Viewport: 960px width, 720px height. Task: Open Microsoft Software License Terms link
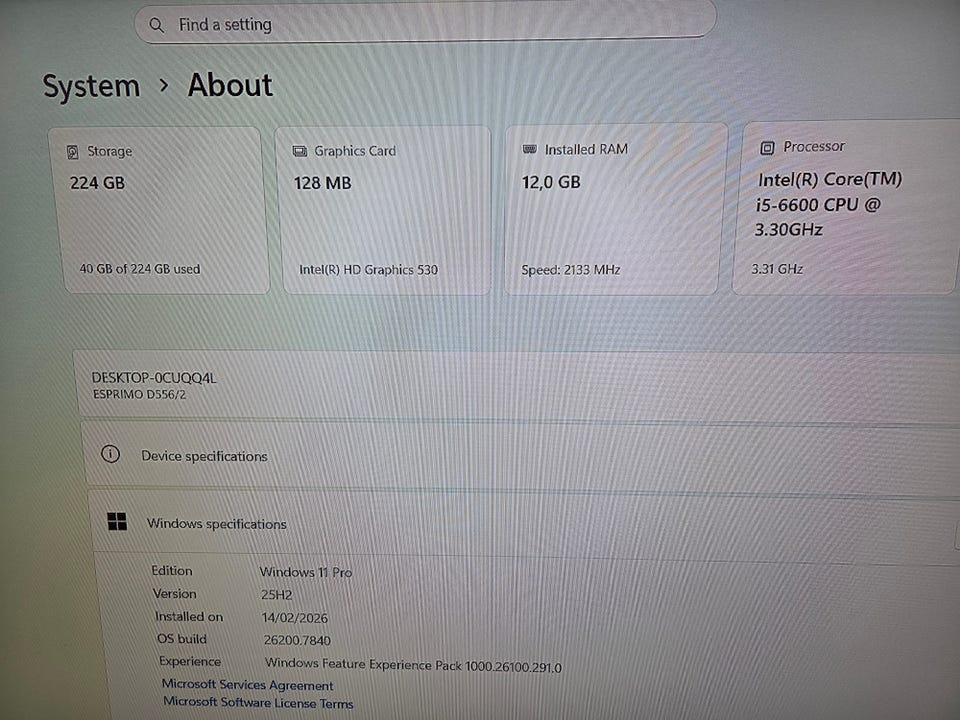click(x=258, y=702)
